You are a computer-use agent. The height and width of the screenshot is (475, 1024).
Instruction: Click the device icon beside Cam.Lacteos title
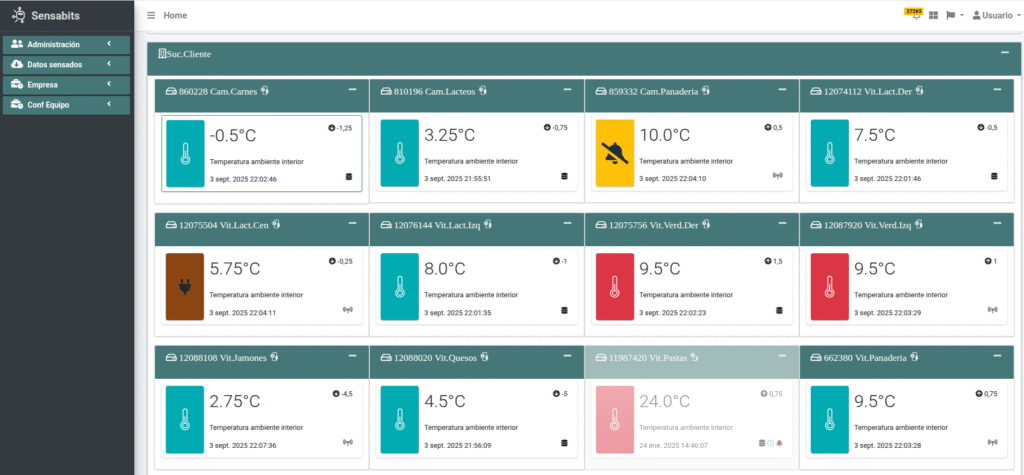coord(483,90)
